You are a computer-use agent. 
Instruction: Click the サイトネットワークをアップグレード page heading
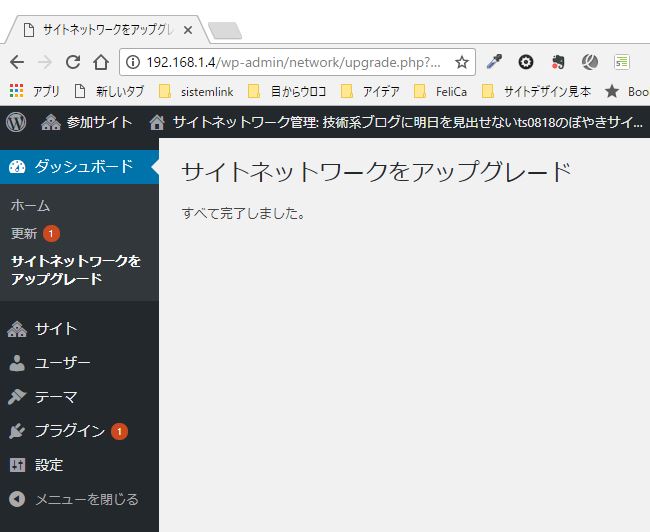376,172
